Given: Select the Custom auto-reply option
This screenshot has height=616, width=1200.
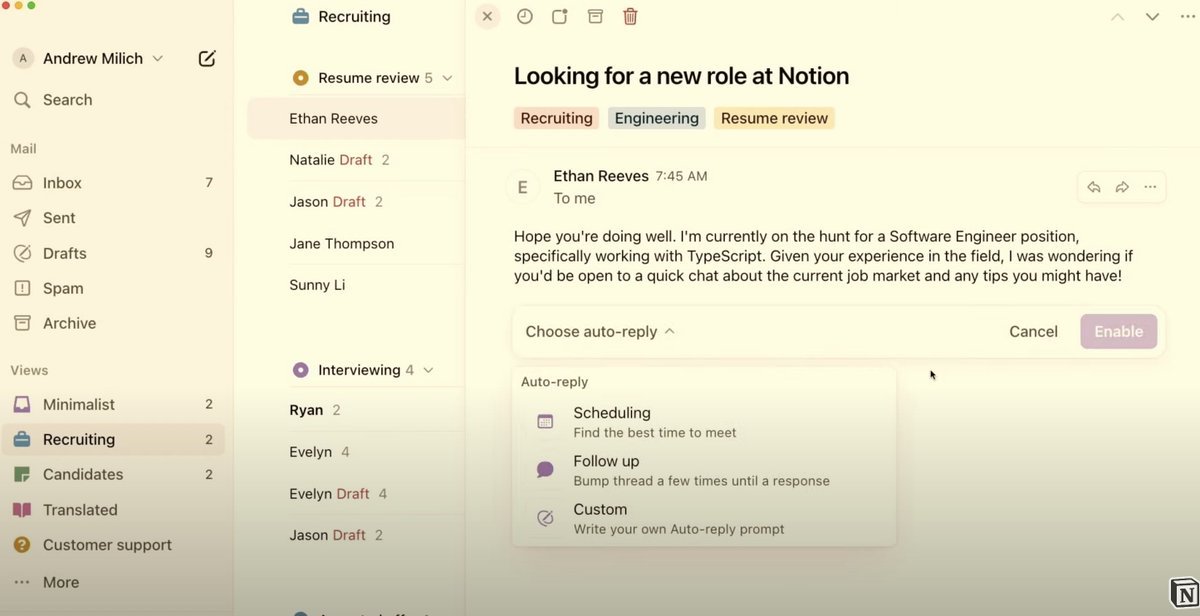Looking at the screenshot, I should (704, 518).
